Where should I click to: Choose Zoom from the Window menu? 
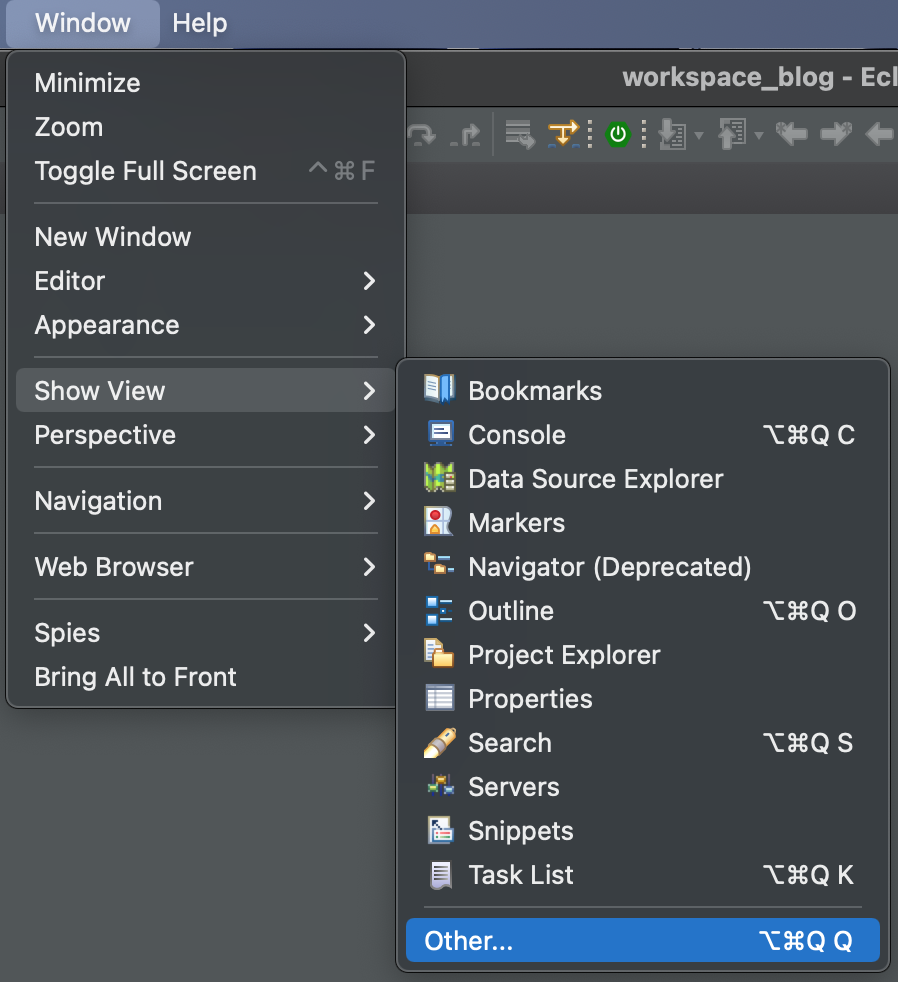tap(206, 127)
